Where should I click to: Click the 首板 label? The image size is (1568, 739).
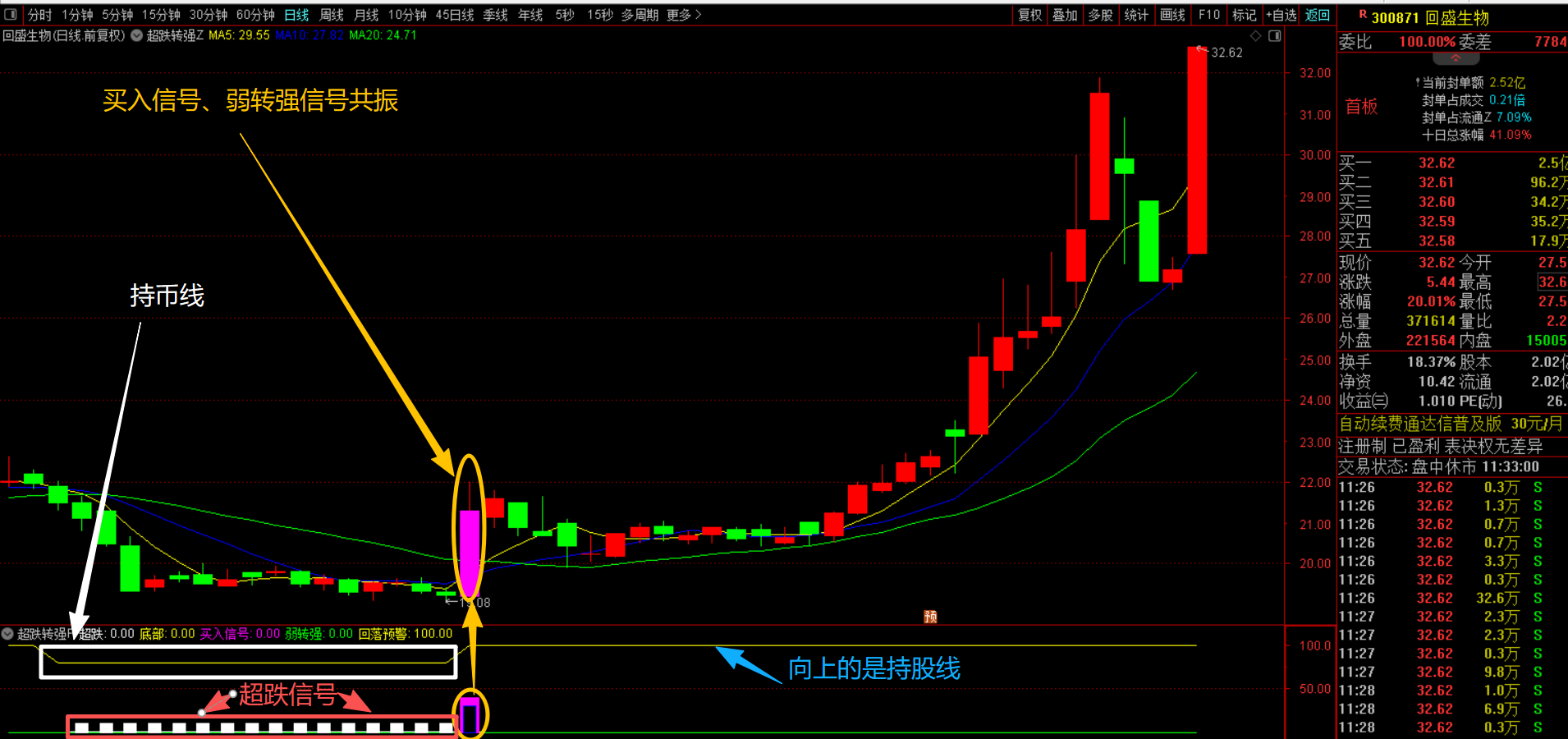coord(1361,107)
